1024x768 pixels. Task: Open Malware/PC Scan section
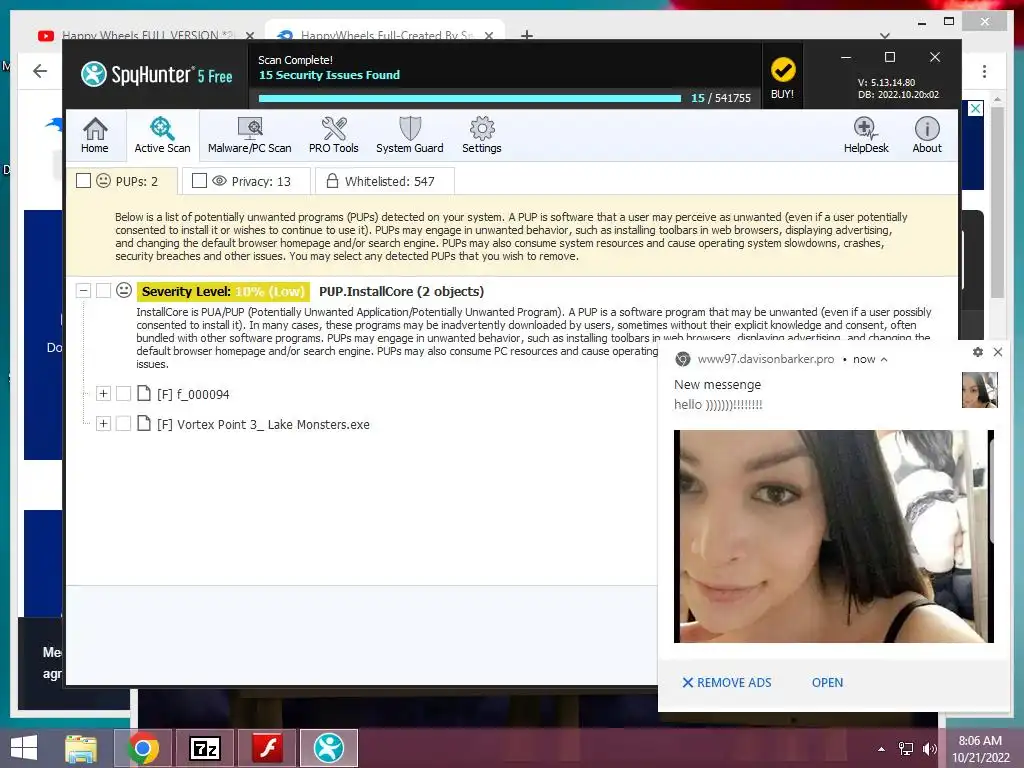(249, 135)
